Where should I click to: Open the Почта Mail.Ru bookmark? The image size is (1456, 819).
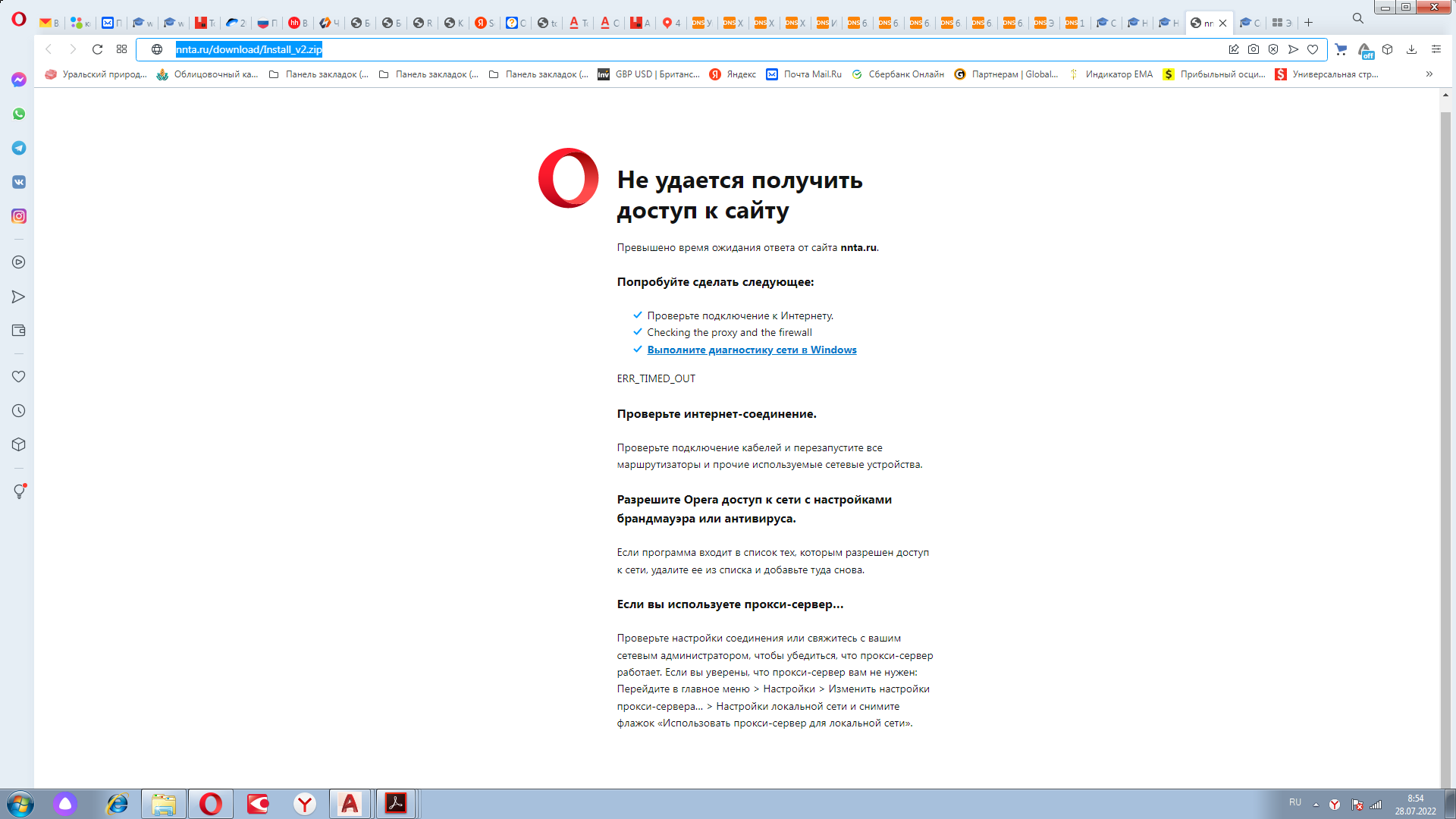804,74
